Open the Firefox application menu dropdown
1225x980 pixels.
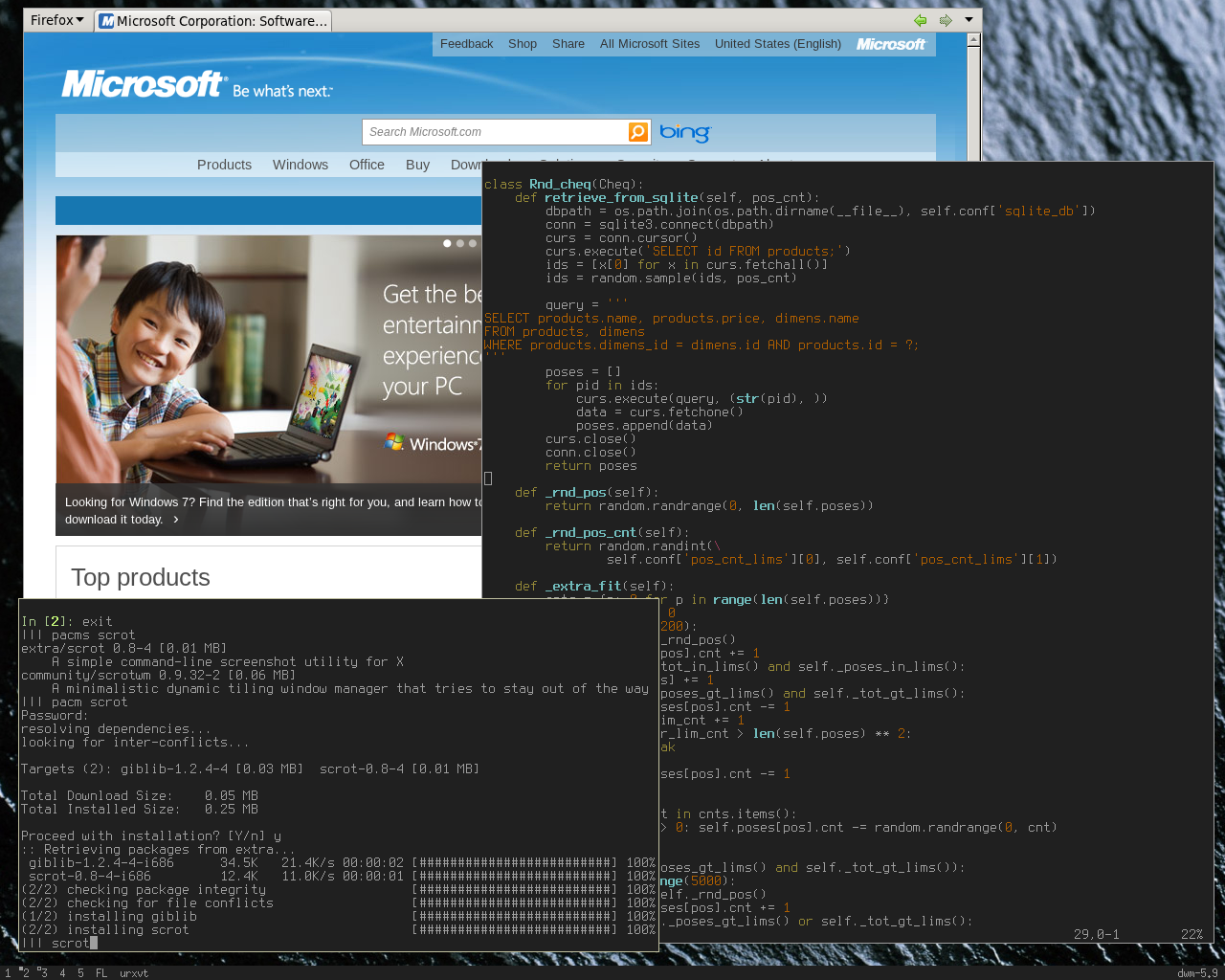click(56, 20)
